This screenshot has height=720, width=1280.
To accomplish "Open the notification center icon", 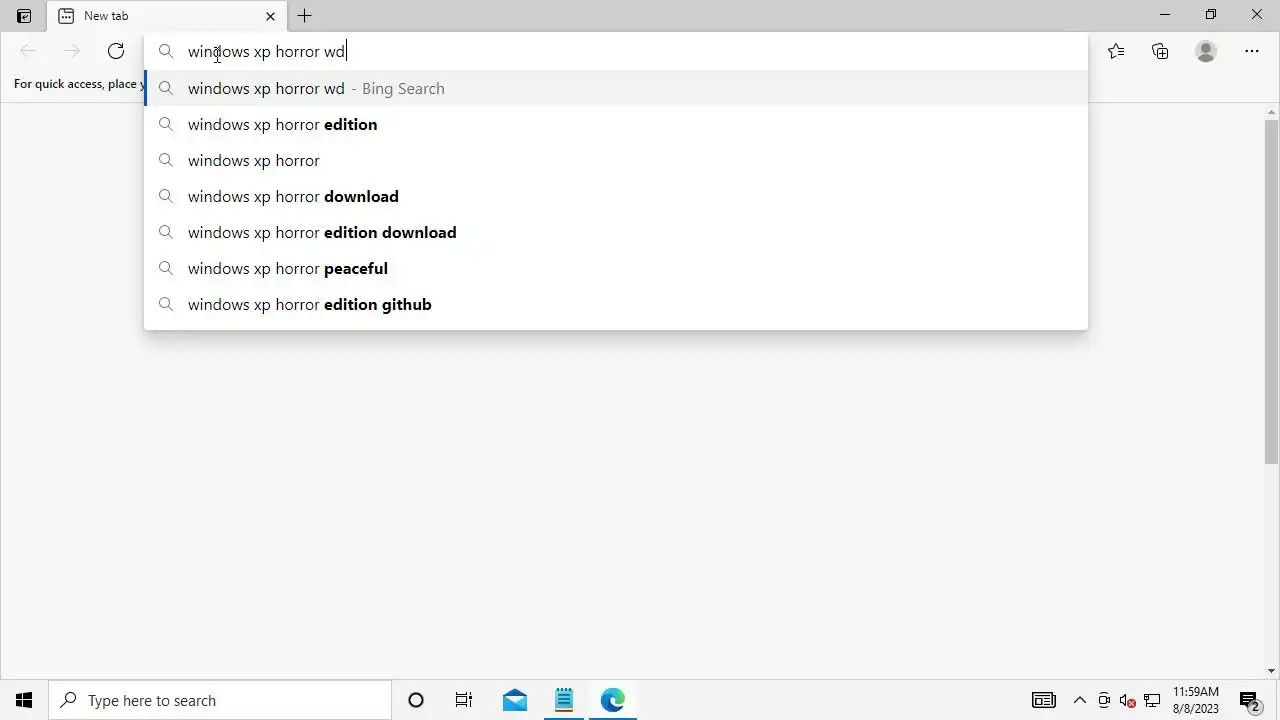I will point(1250,700).
